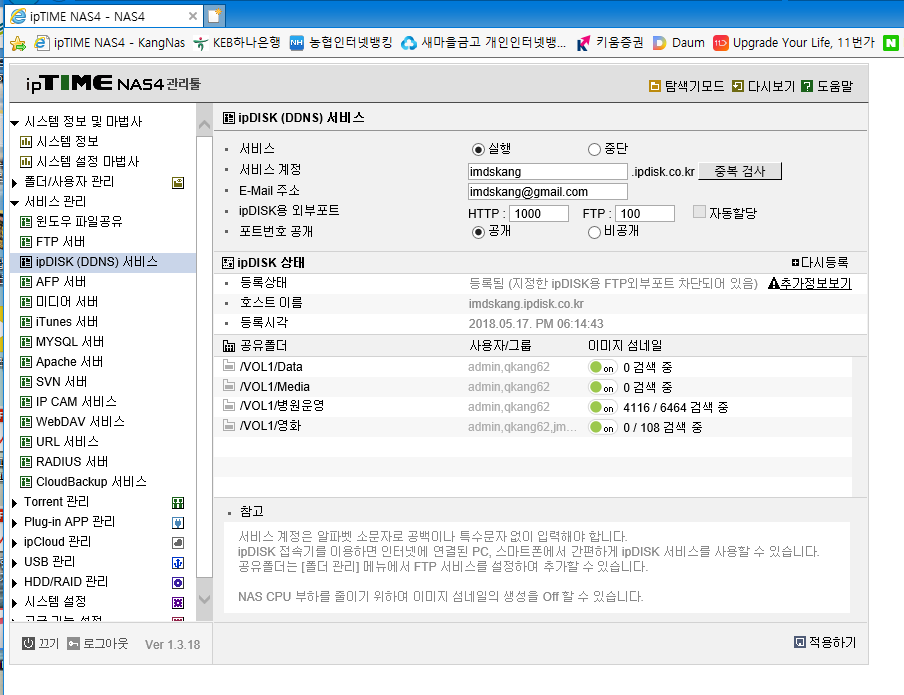Open the WebDAV 서비스 menu item

[80, 422]
